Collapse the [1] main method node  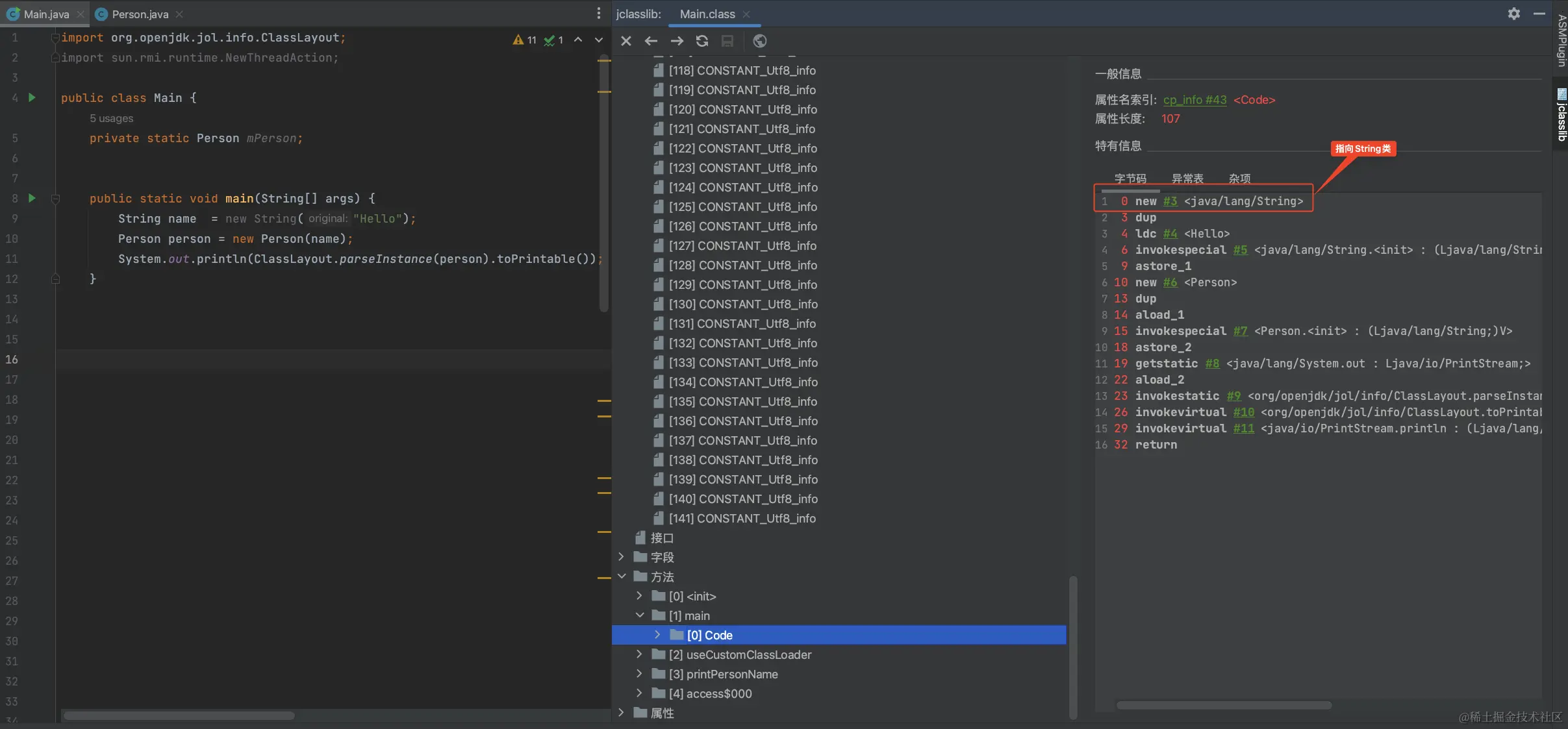pos(639,615)
